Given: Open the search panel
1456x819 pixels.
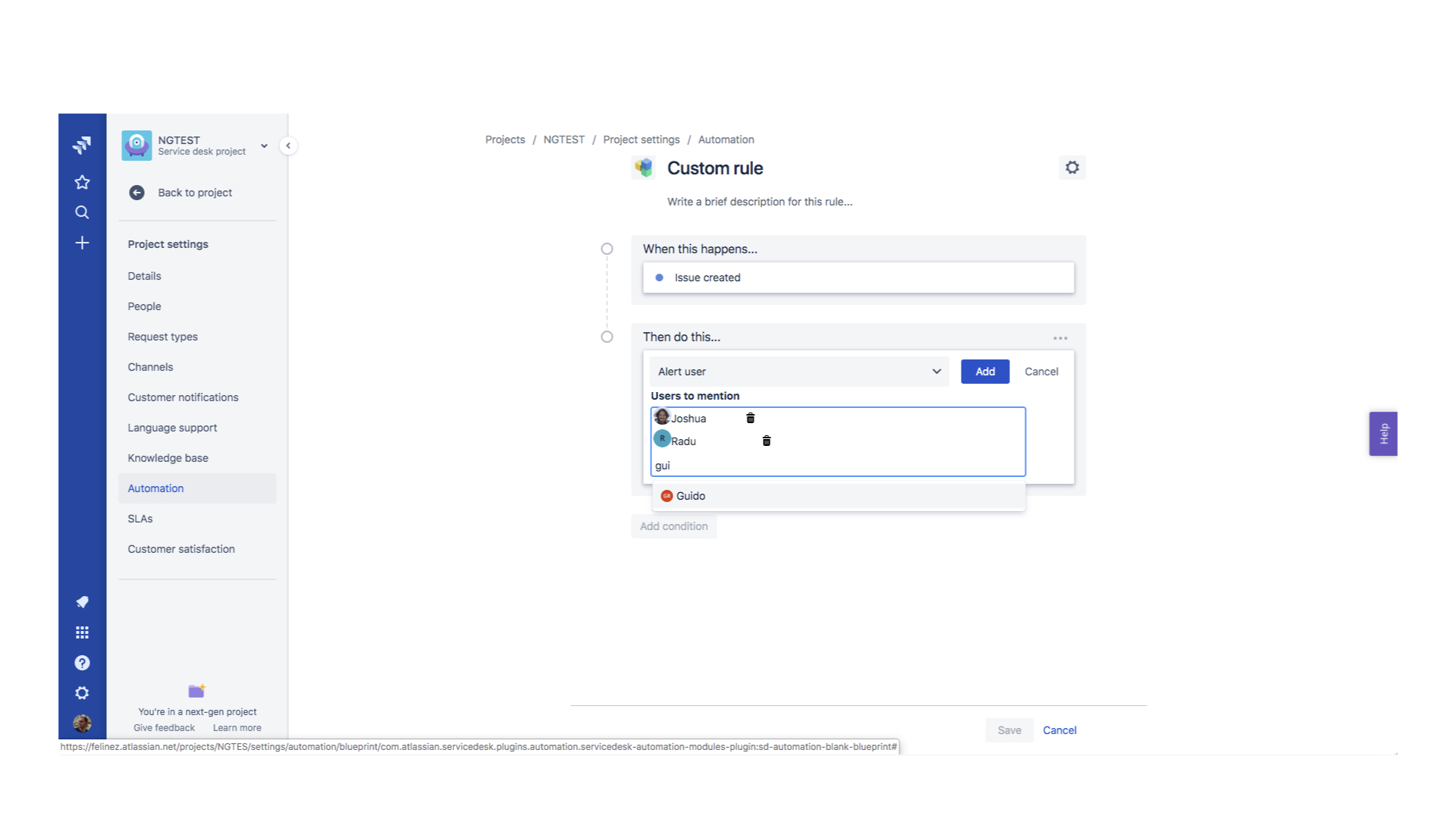Looking at the screenshot, I should (82, 212).
